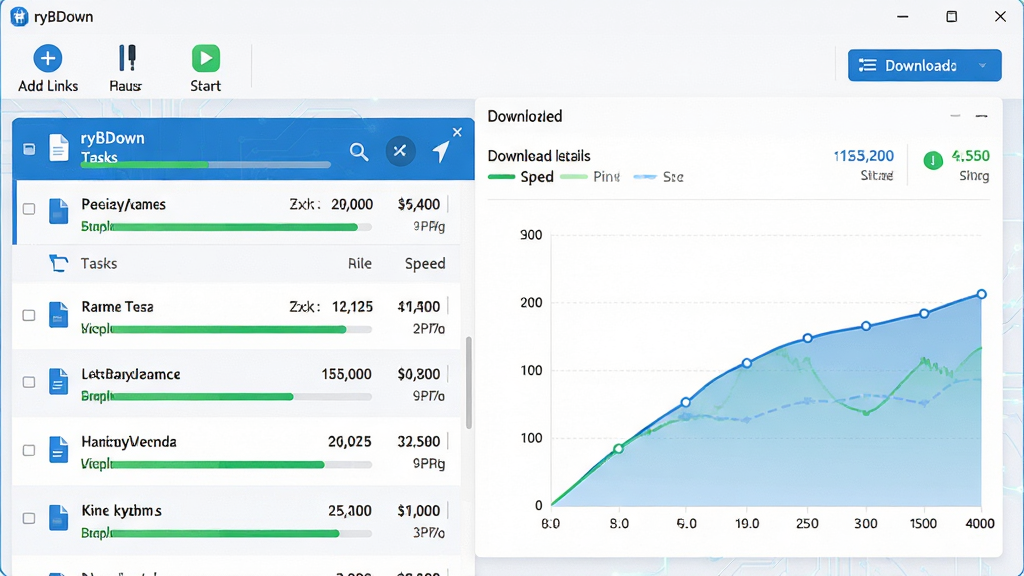The width and height of the screenshot is (1024, 576).
Task: Click the circled X icon in Tasks header
Action: [x=400, y=151]
